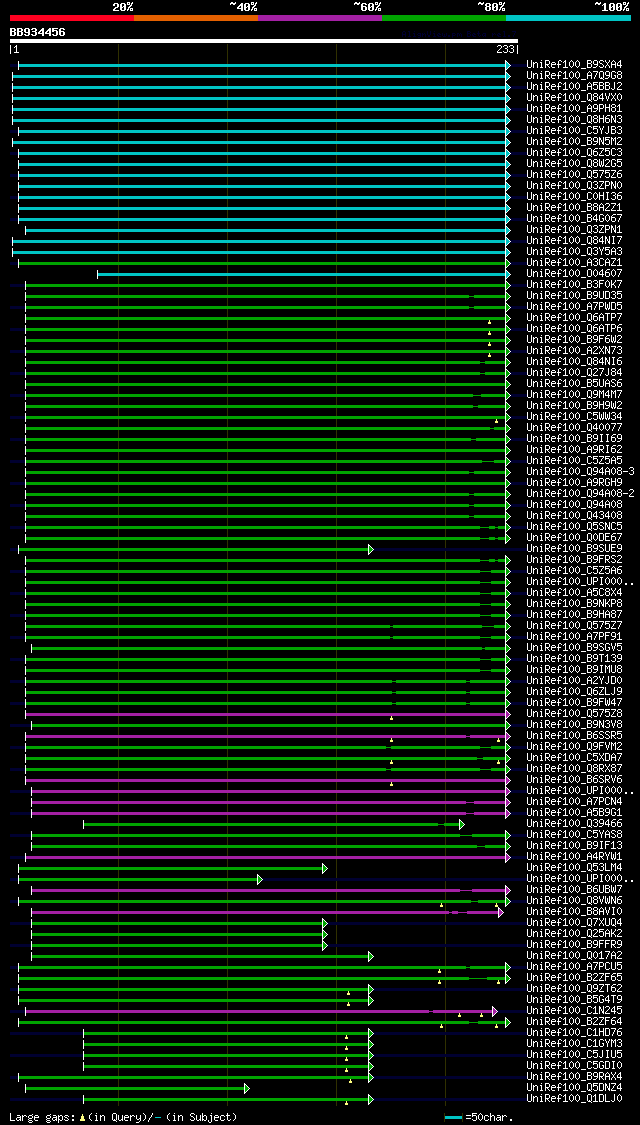Screen dimensions: 640x1125
Task: Select hit label UniRef100_B9RAX4
Action: pyautogui.click(x=574, y=1076)
